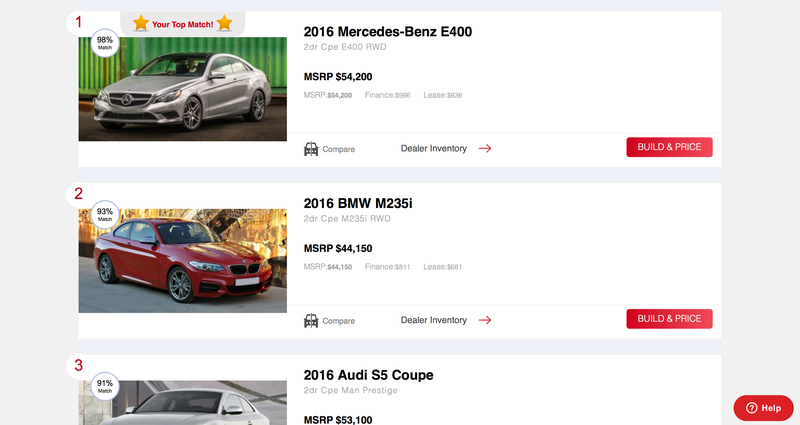Open the 2016 BMW M235i title link
The image size is (800, 425).
(x=358, y=204)
